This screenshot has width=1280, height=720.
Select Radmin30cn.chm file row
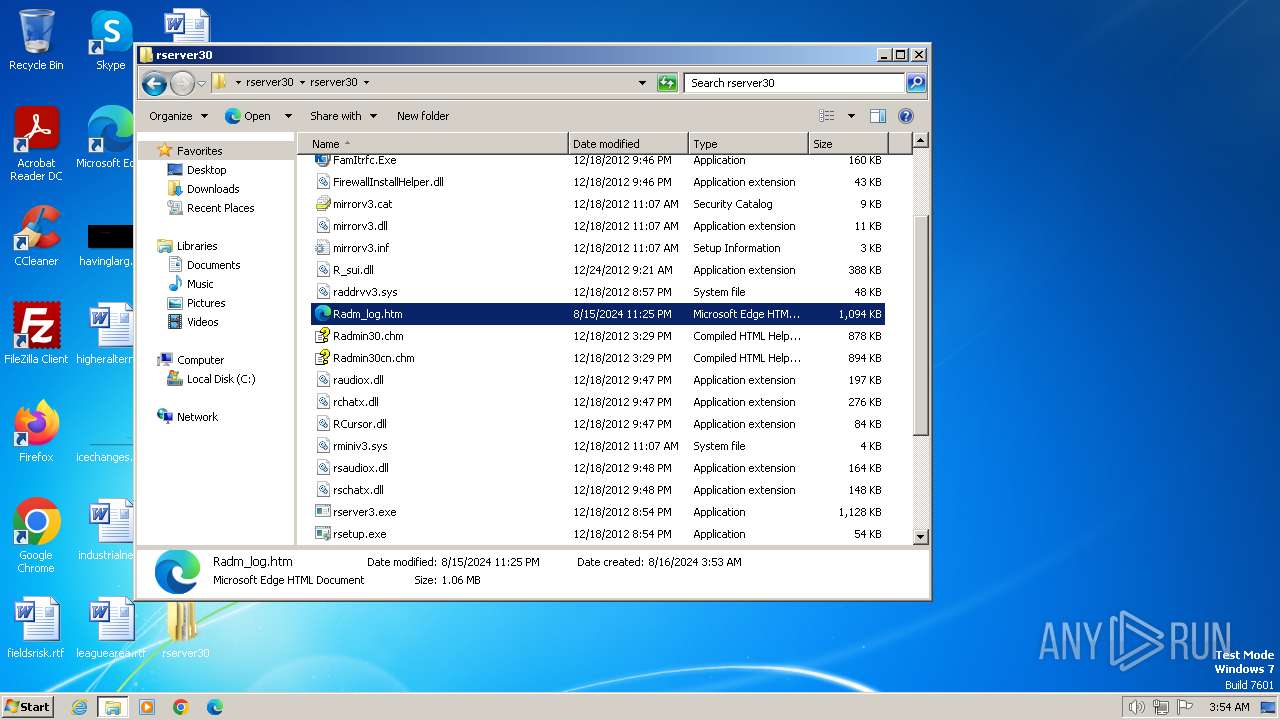coord(598,358)
